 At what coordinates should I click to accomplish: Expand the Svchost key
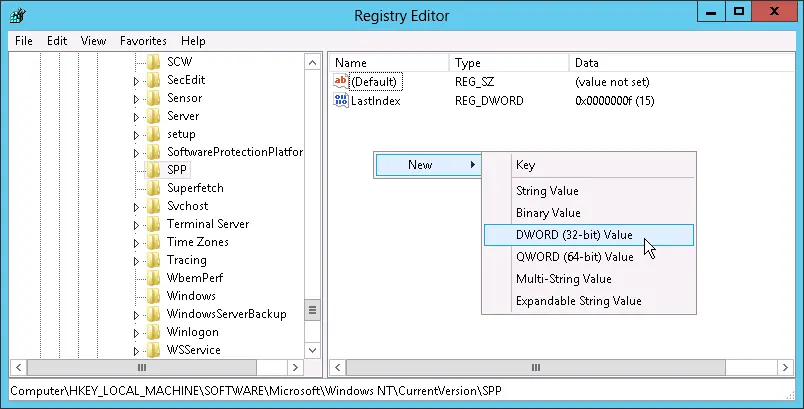pyautogui.click(x=136, y=207)
